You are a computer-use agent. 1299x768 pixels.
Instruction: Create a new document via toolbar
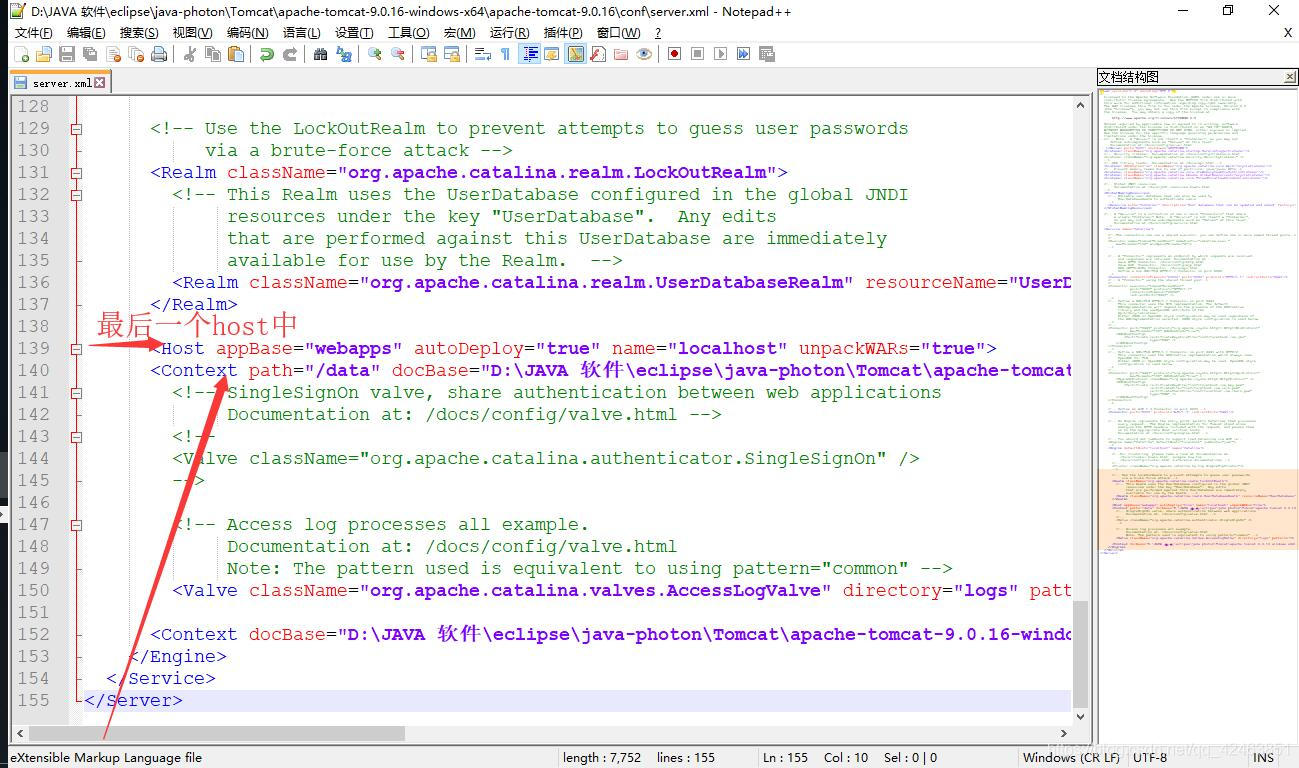pyautogui.click(x=21, y=54)
